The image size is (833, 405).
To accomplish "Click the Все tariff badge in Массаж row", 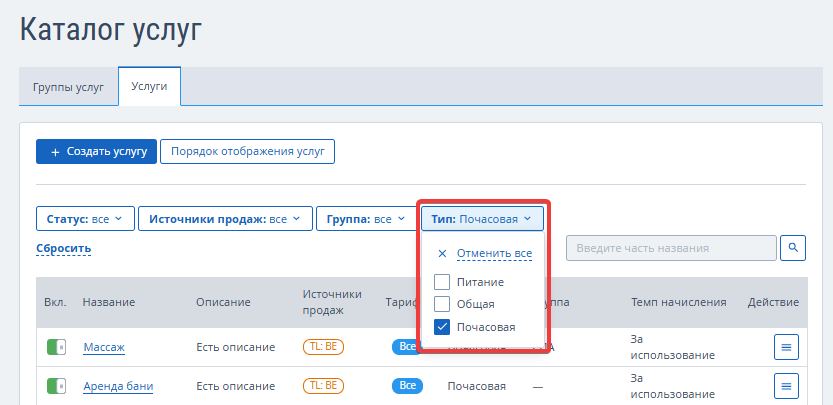I will click(405, 347).
